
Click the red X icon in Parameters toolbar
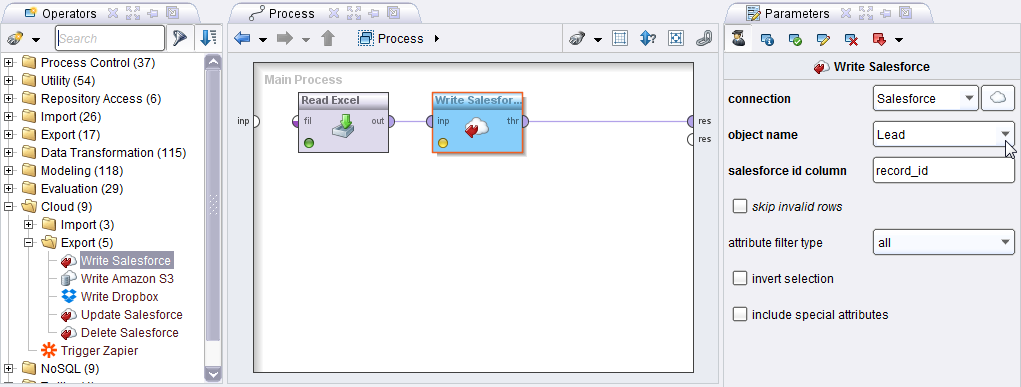coord(851,40)
